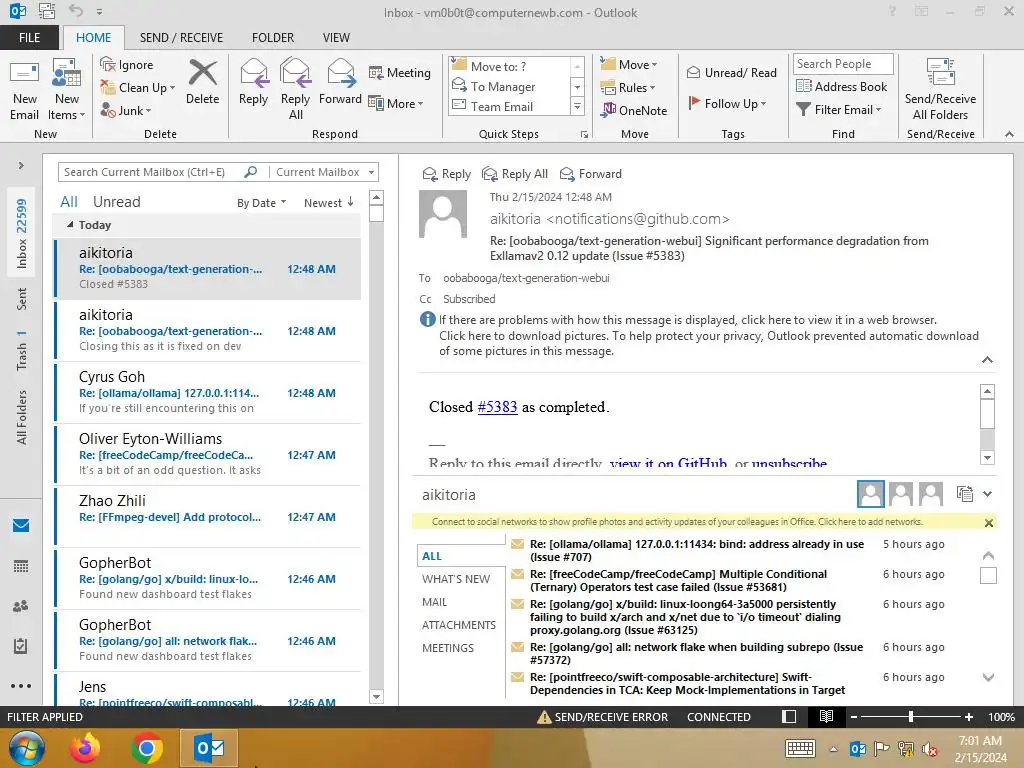The width and height of the screenshot is (1024, 768).
Task: Open the Tasks module icon
Action: 21,646
